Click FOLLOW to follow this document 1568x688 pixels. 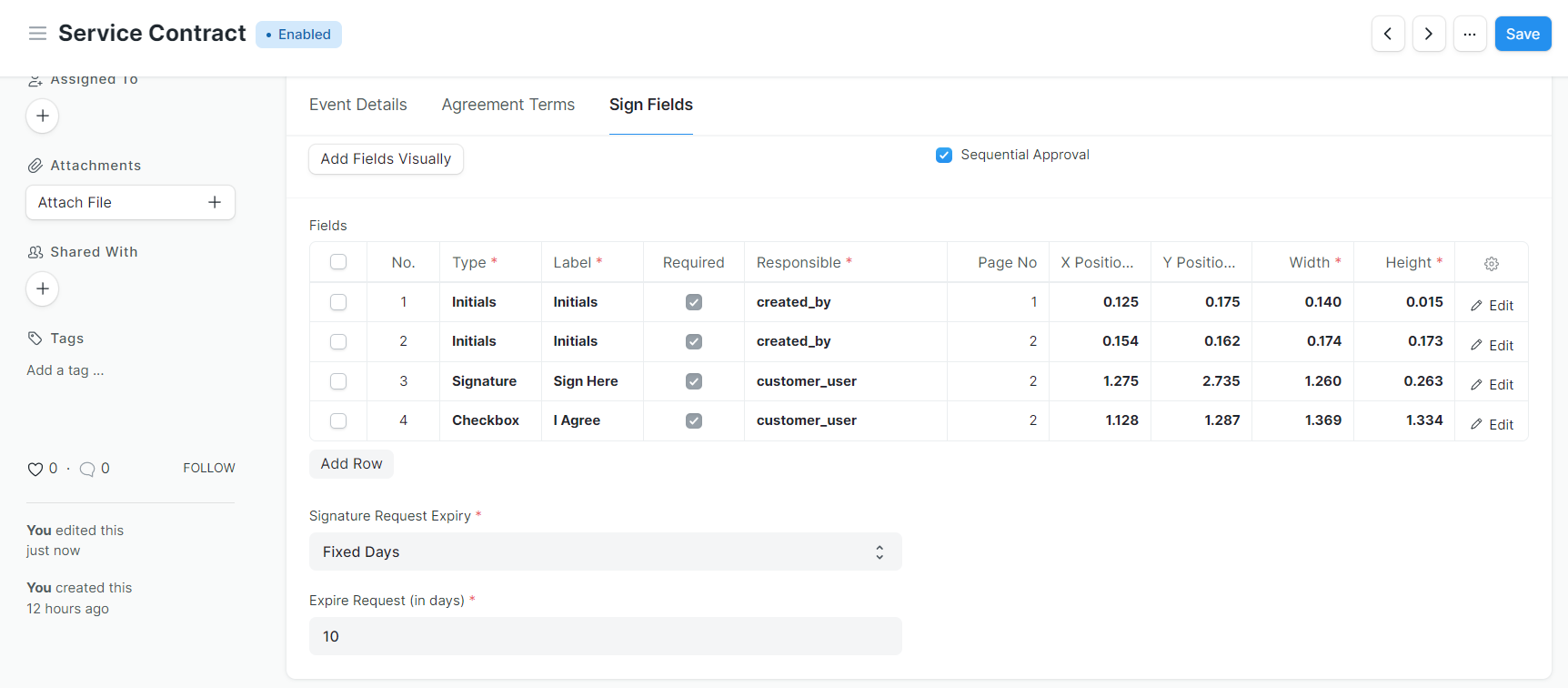point(208,468)
